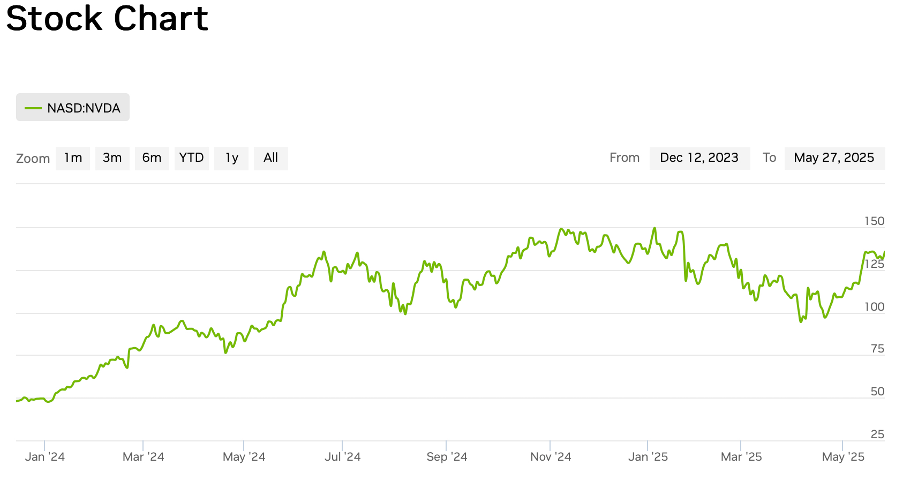
Task: Click the 100 y-axis value
Action: pyautogui.click(x=874, y=307)
